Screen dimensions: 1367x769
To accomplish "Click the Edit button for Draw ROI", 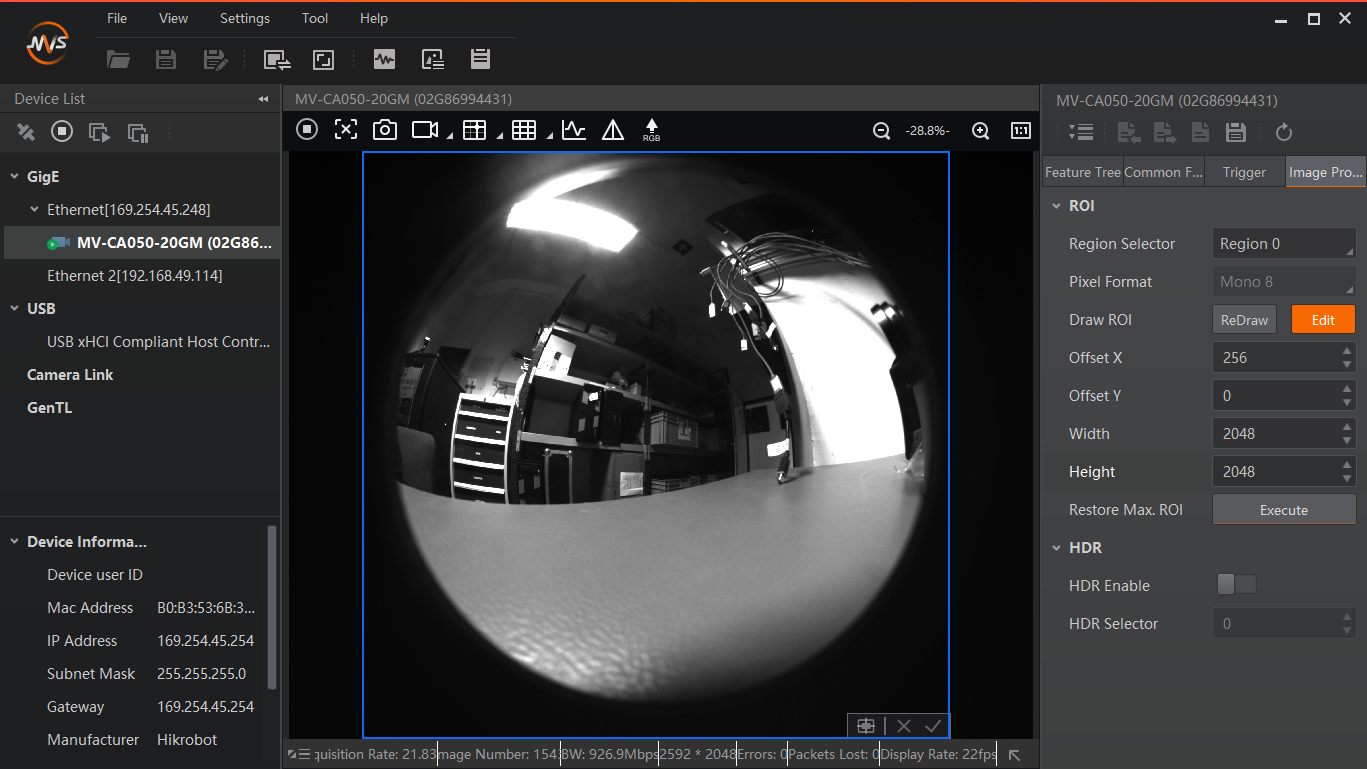I will pos(1323,319).
